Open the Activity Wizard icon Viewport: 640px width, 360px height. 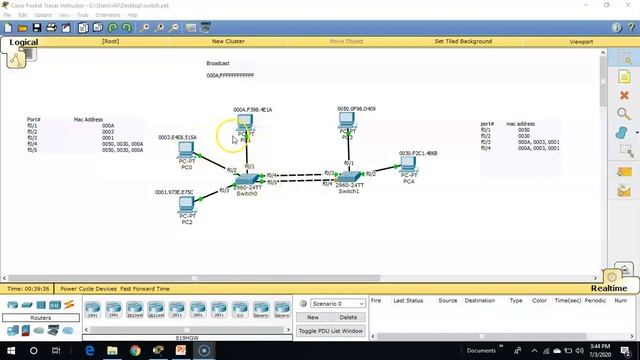(x=66, y=28)
